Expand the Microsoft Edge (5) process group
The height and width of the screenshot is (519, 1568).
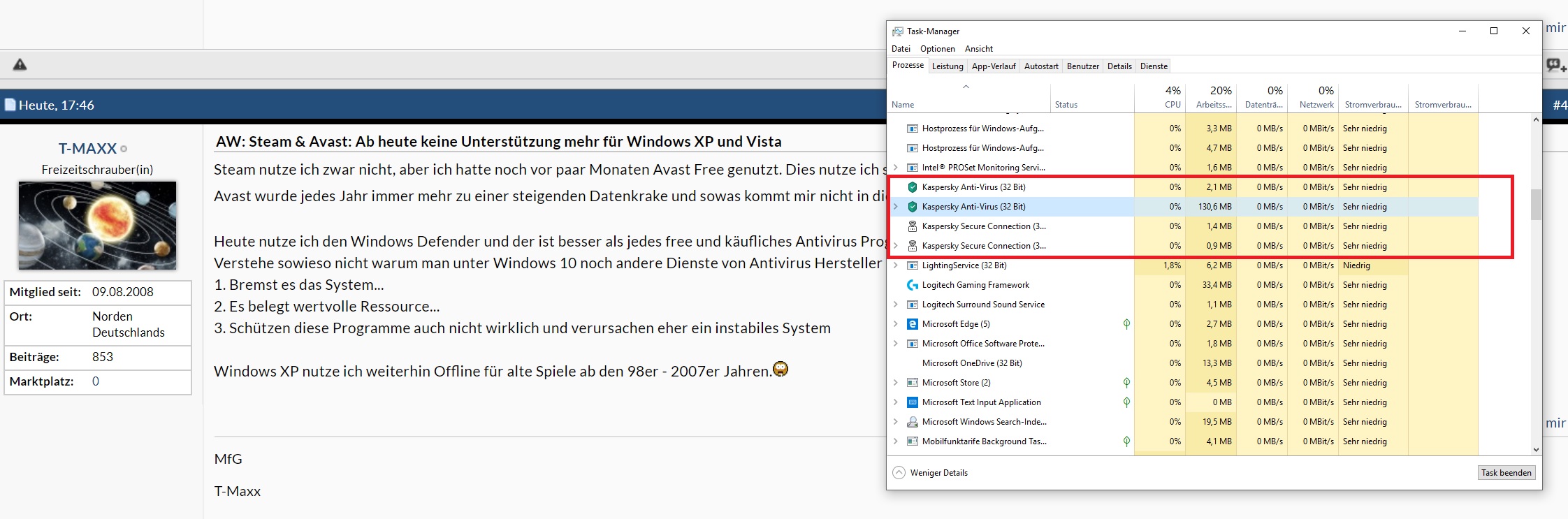point(896,324)
